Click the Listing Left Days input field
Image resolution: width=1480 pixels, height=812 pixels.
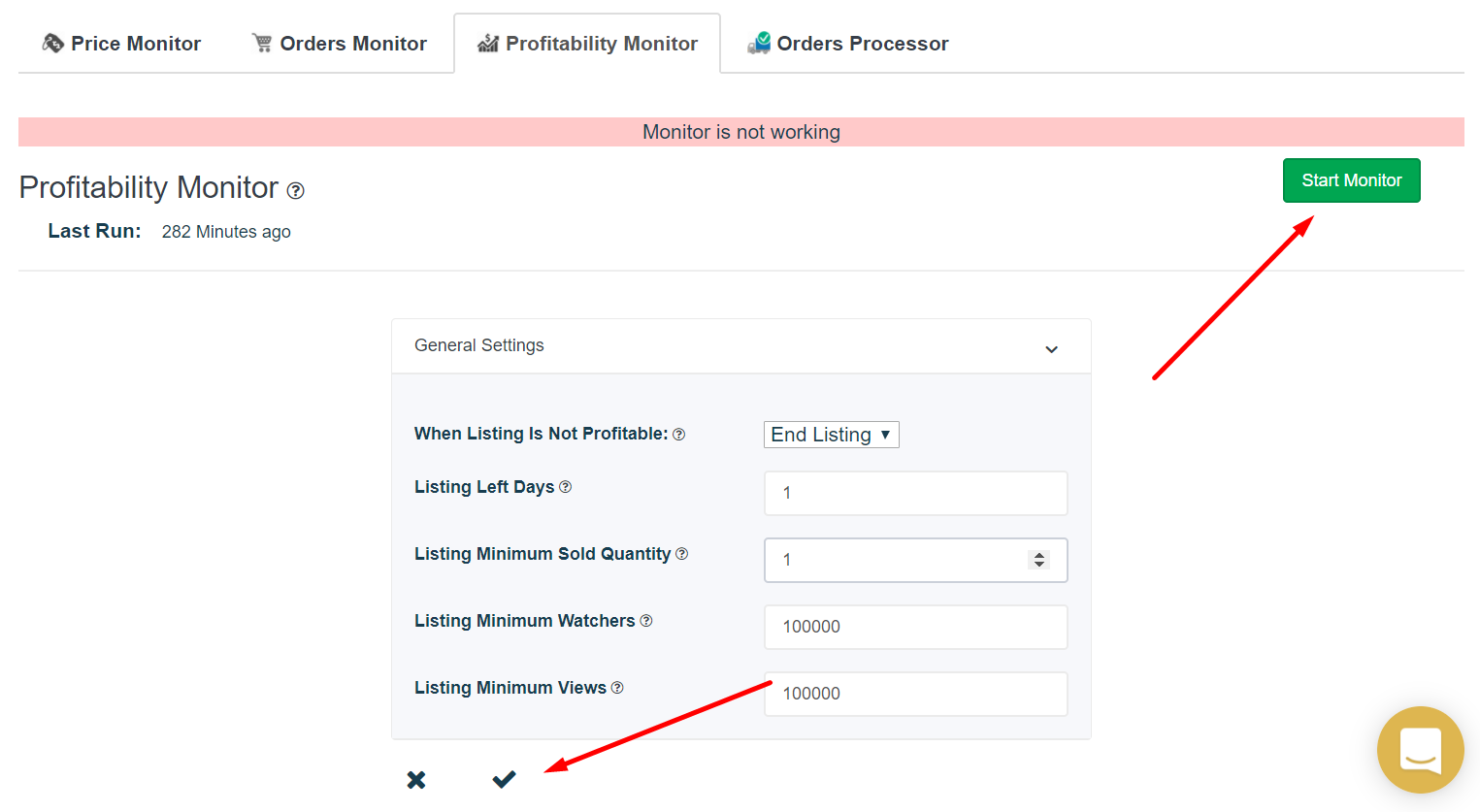coord(916,493)
